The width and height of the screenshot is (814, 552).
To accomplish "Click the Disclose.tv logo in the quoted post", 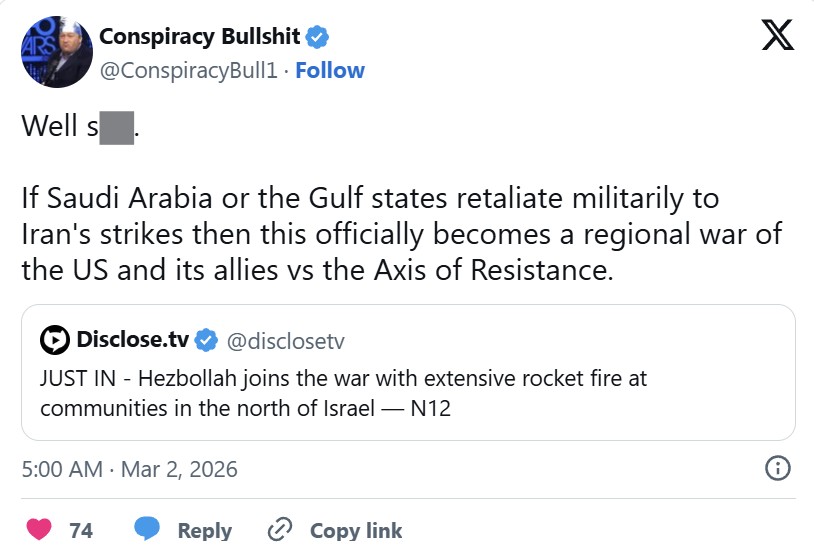I will click(55, 341).
